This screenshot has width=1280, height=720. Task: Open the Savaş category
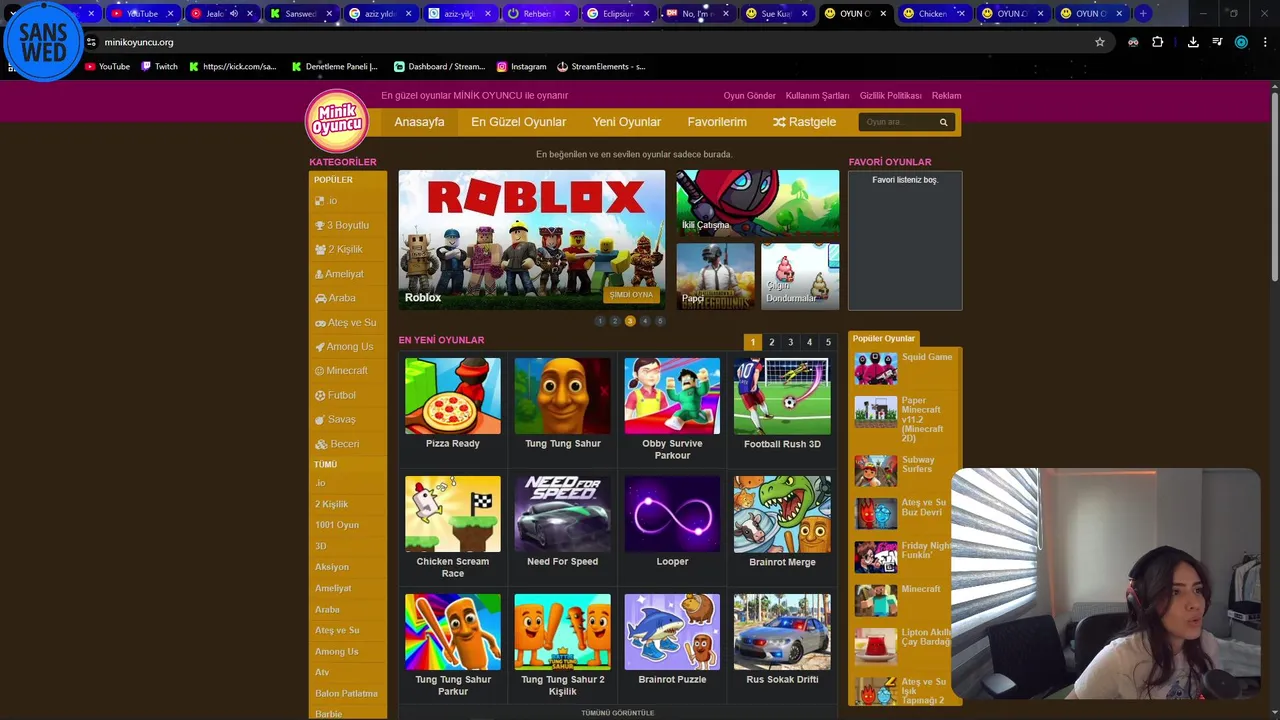347,419
